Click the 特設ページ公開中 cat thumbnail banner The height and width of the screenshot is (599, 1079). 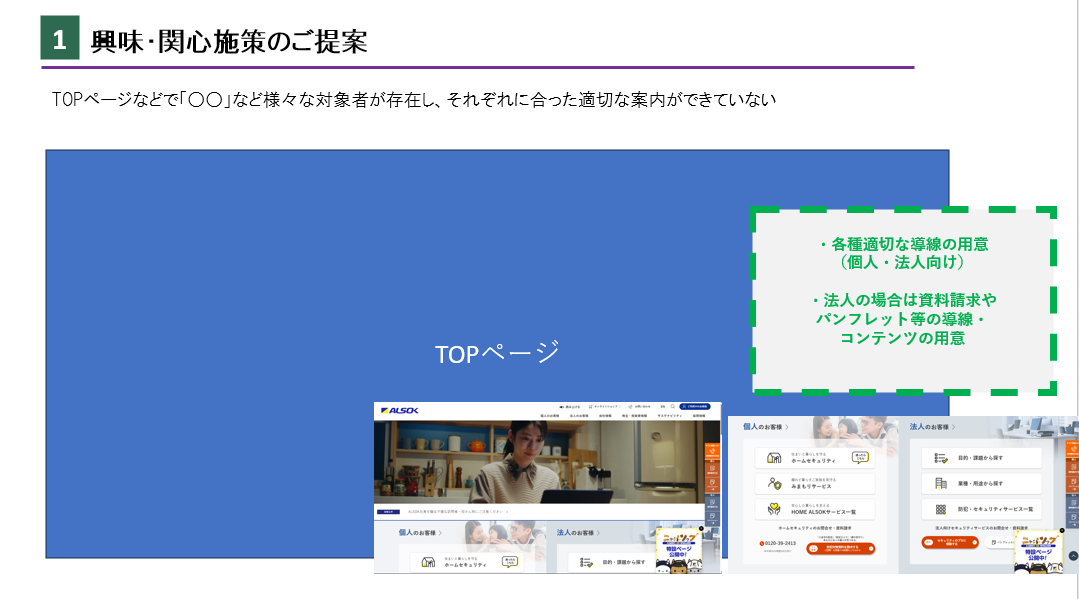(x=1037, y=552)
